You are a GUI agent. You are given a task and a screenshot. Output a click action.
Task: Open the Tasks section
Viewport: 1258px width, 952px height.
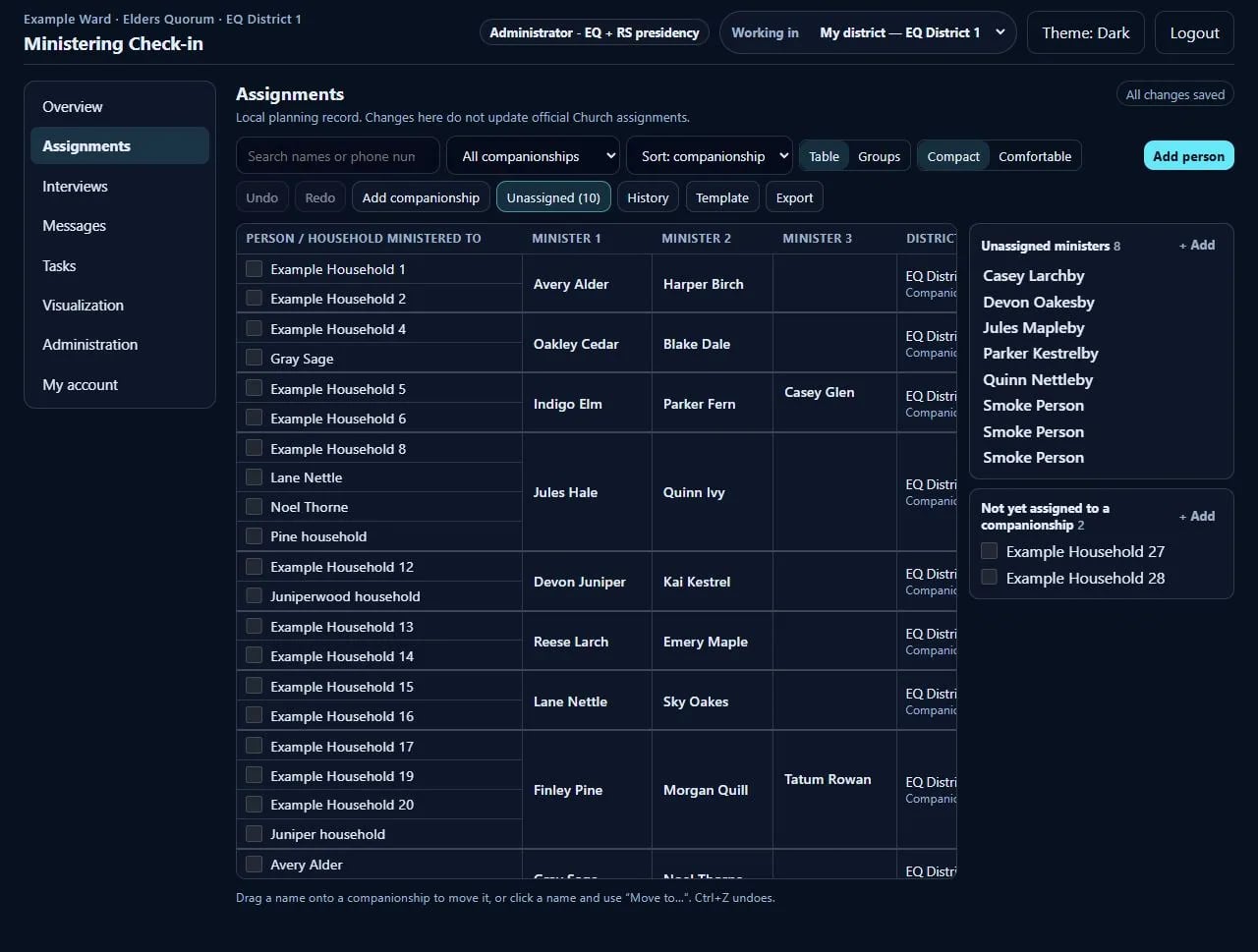120,265
